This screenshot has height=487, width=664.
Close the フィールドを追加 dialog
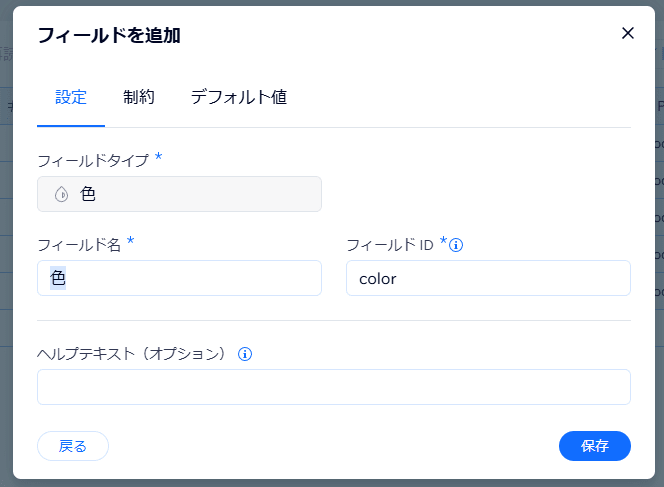[x=628, y=33]
